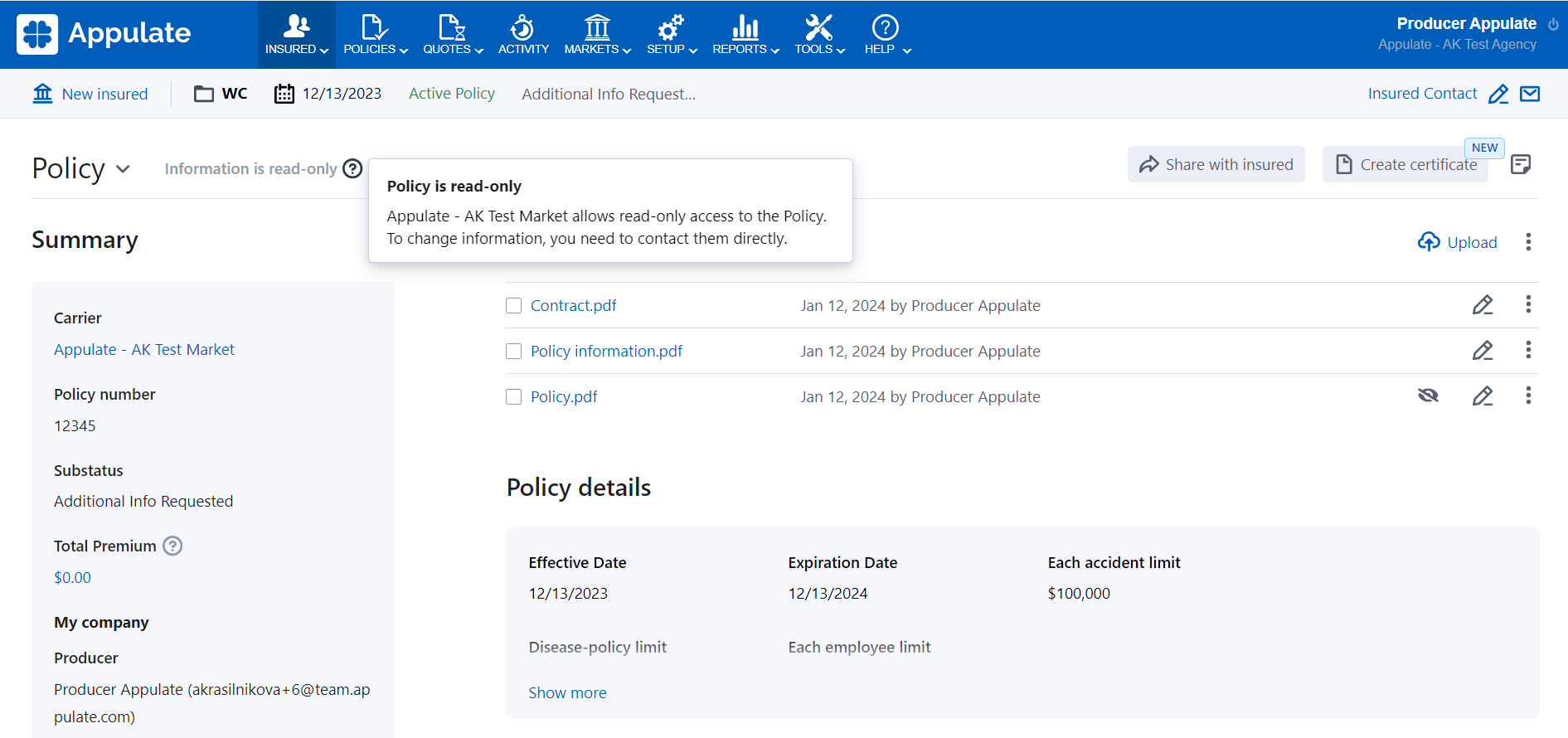
Task: Click the power icon beside Producer Appulate
Action: pyautogui.click(x=1553, y=24)
